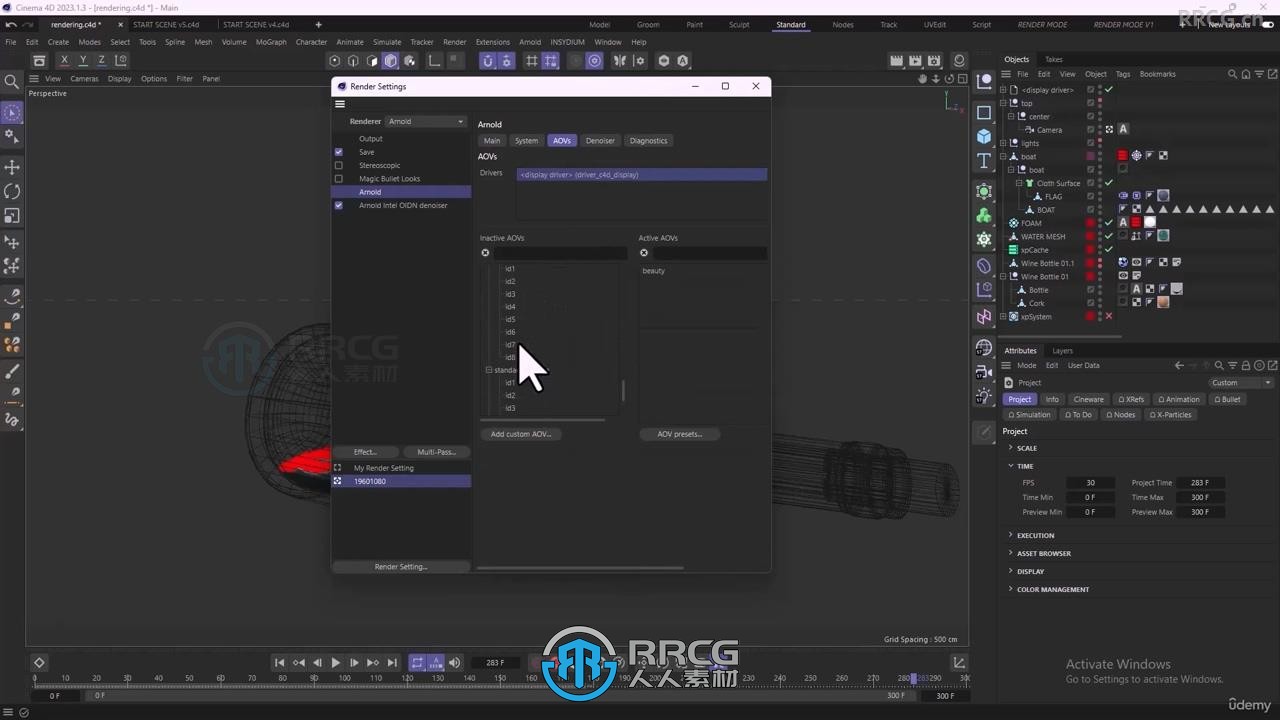Select the Move tool in left toolbar
The width and height of the screenshot is (1280, 720).
click(x=12, y=167)
